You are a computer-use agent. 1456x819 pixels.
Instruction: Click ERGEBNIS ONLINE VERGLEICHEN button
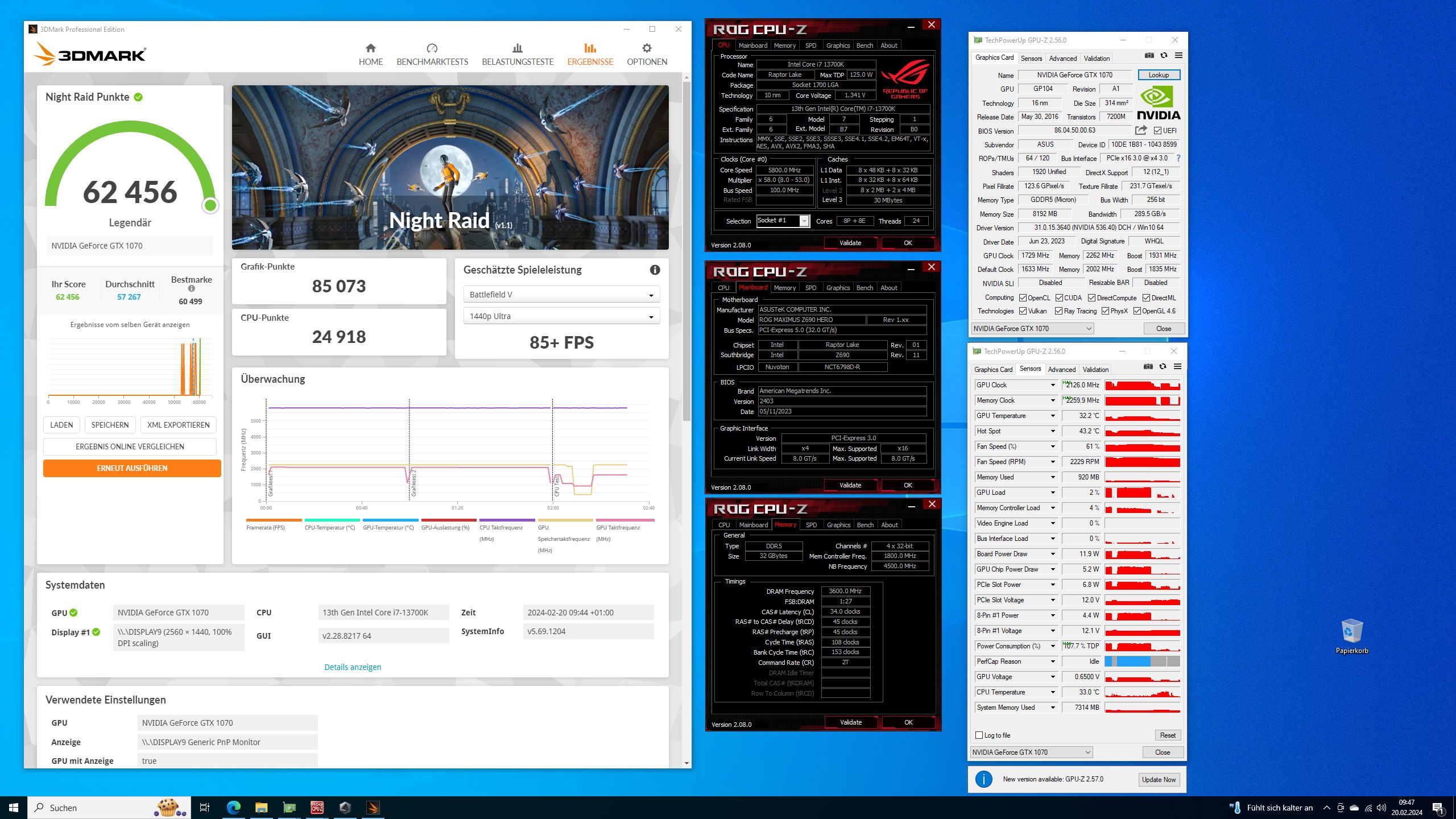130,446
